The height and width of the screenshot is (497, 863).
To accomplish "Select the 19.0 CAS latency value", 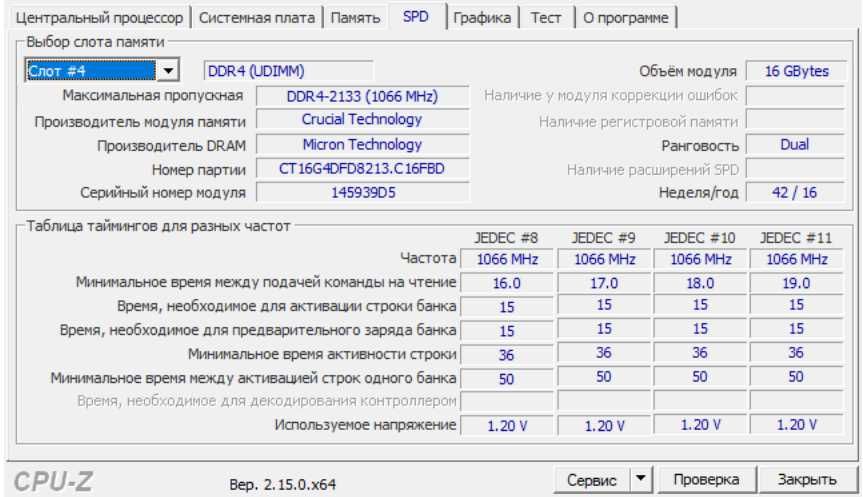I will (797, 283).
